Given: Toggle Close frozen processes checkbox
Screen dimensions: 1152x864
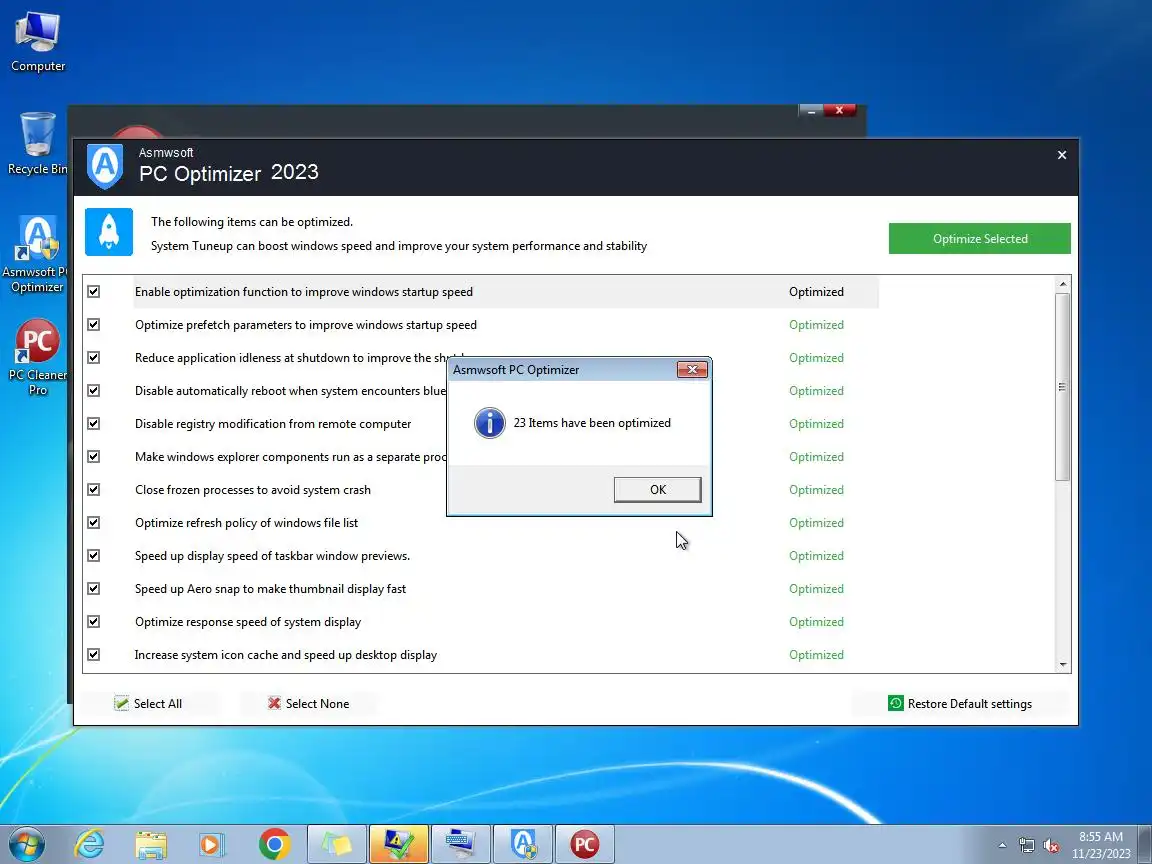Looking at the screenshot, I should coord(93,490).
